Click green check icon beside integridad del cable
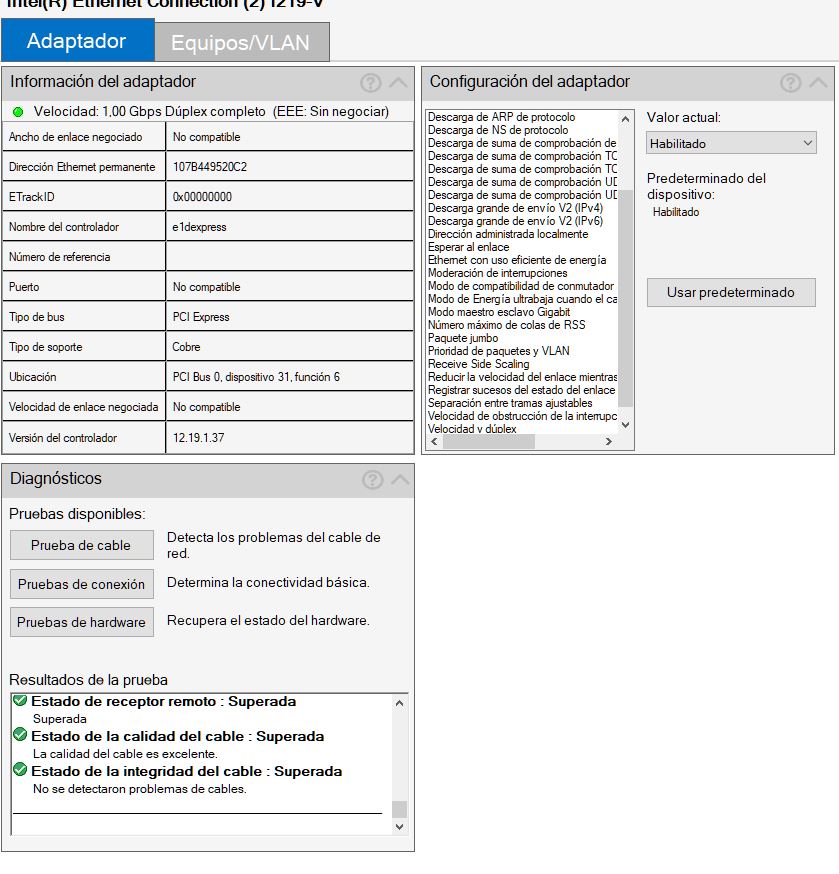The image size is (839, 874). click(x=20, y=770)
